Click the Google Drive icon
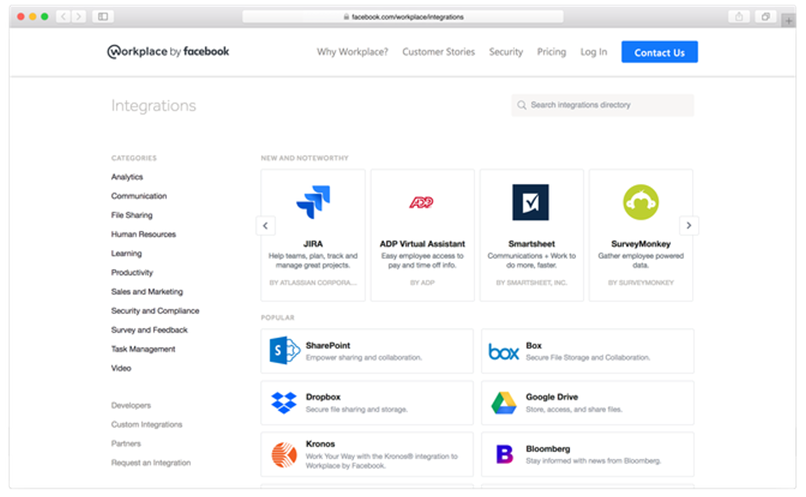 tap(504, 402)
